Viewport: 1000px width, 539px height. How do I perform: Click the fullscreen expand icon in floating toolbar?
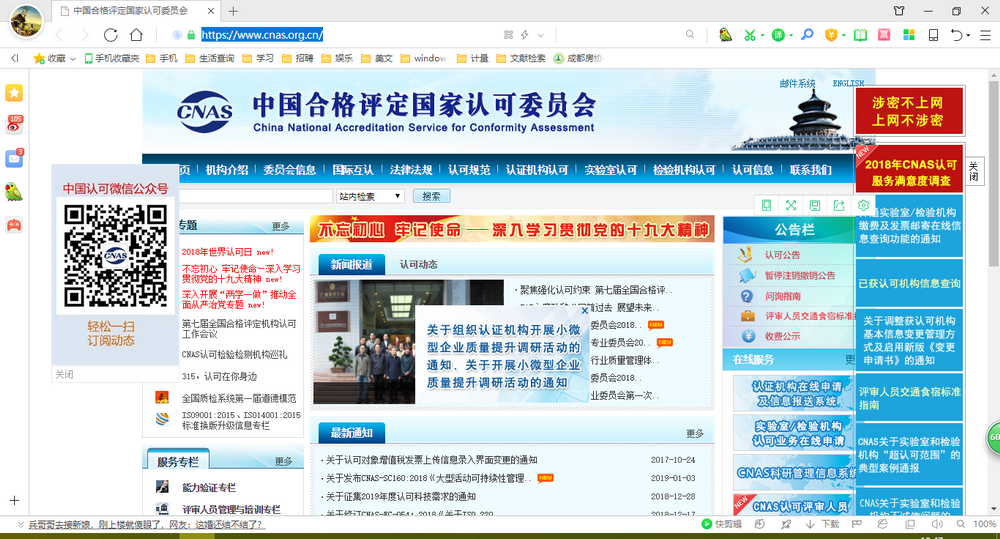pos(791,205)
